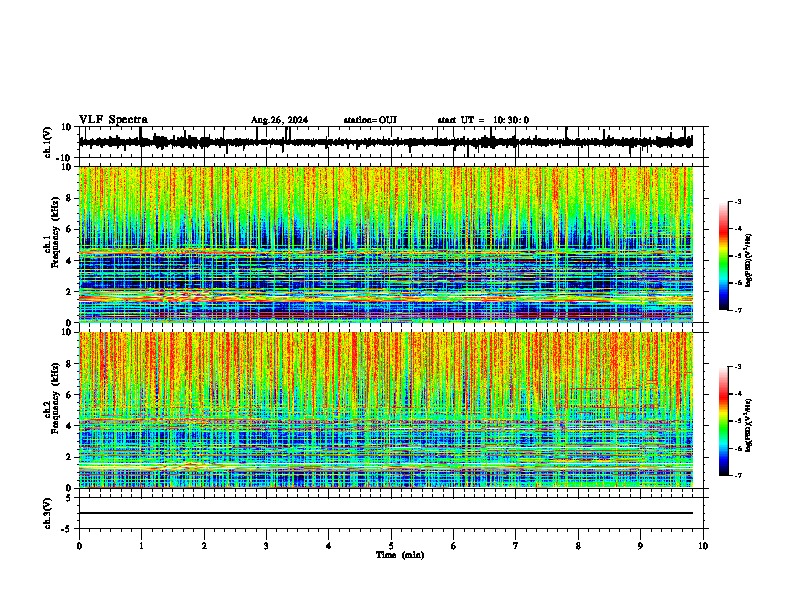Click the "-7" value on ch.2 colorbar
The image size is (792, 612).
(x=737, y=475)
